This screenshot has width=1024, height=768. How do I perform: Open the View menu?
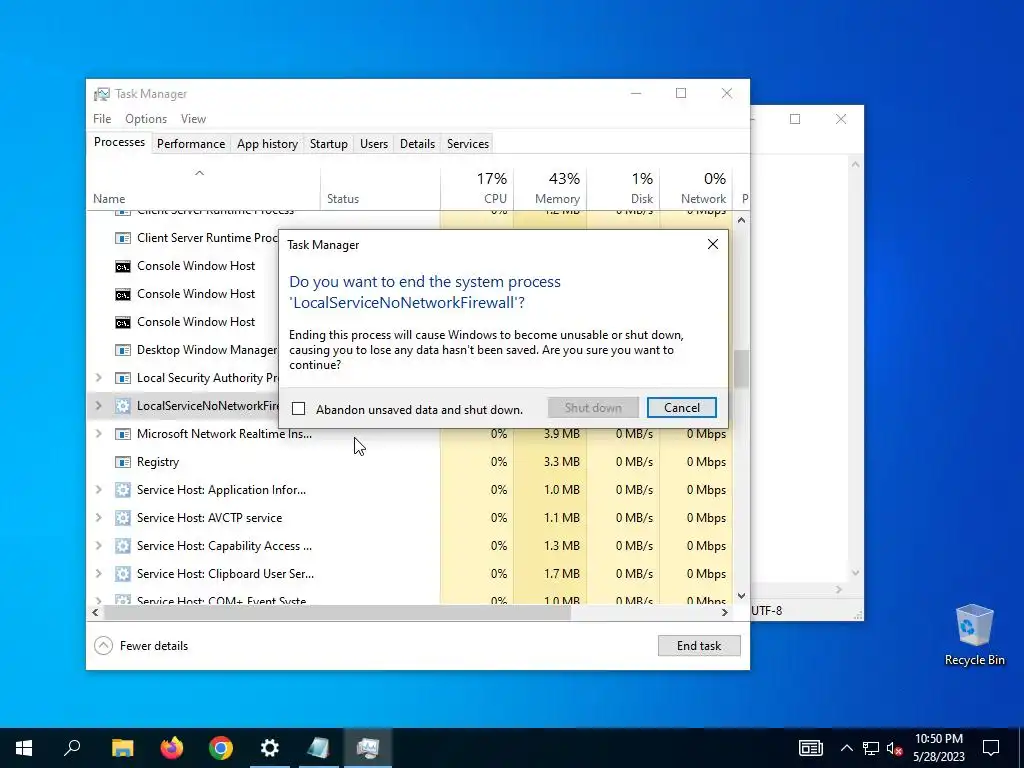coord(193,119)
